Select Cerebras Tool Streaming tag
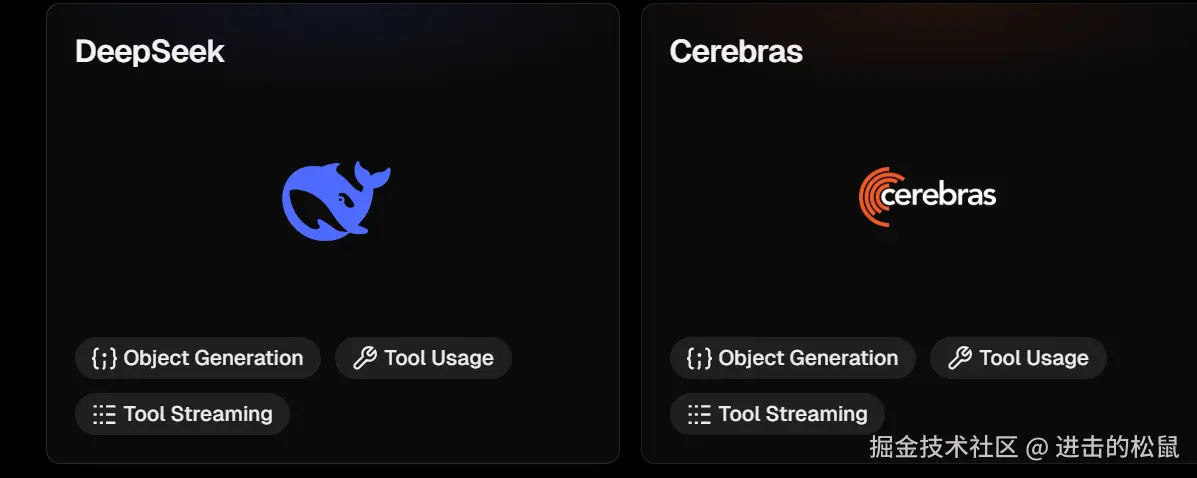This screenshot has height=478, width=1197. (777, 414)
